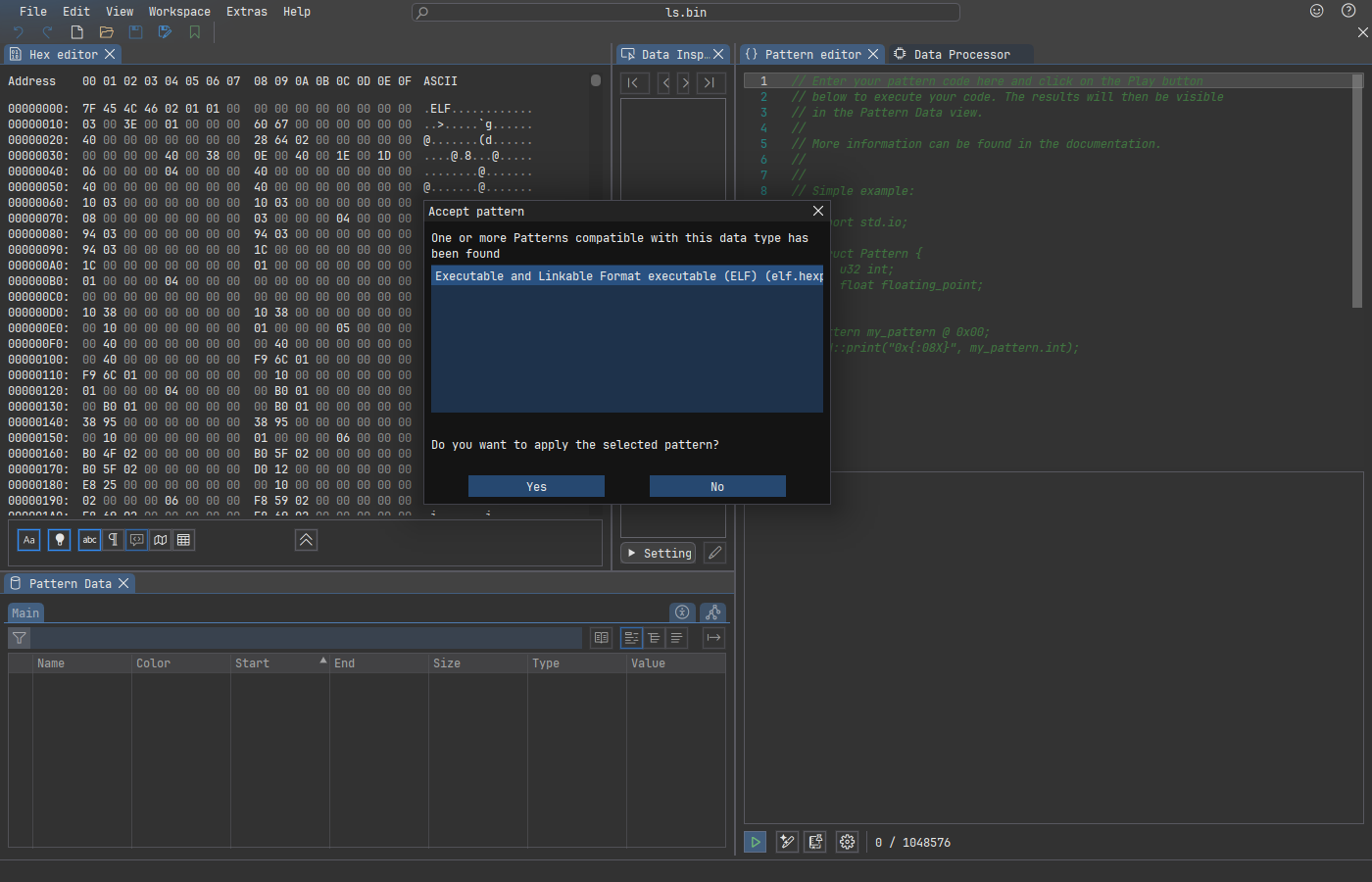The image size is (1372, 882).
Task: Run the pattern with the green play button
Action: (756, 842)
